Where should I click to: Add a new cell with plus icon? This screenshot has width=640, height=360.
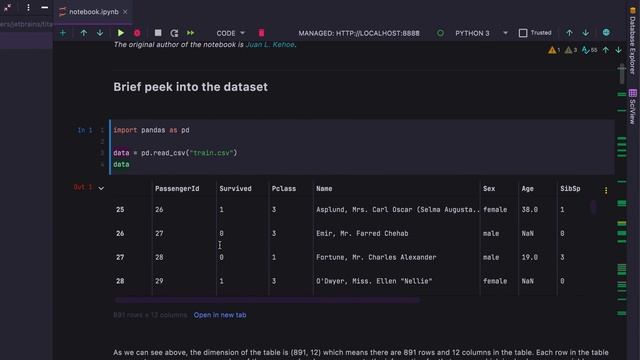[x=62, y=33]
